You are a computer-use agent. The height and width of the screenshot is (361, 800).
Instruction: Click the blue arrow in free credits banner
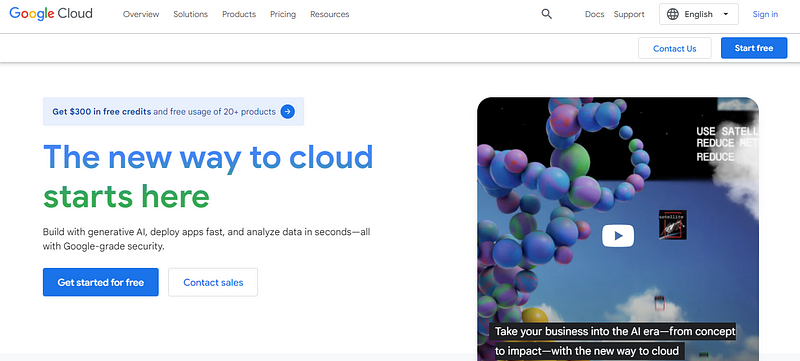pos(287,111)
